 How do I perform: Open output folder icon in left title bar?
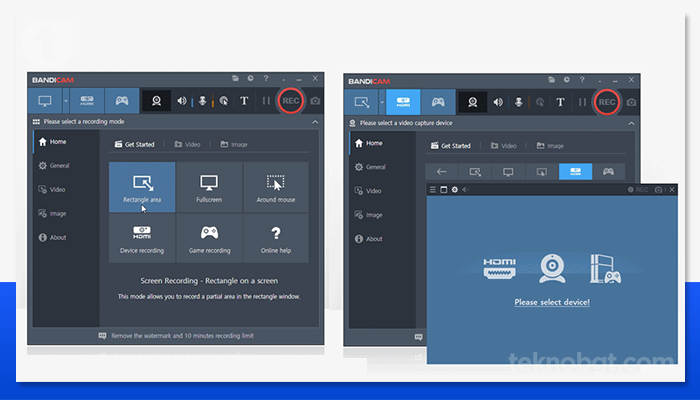tap(235, 79)
